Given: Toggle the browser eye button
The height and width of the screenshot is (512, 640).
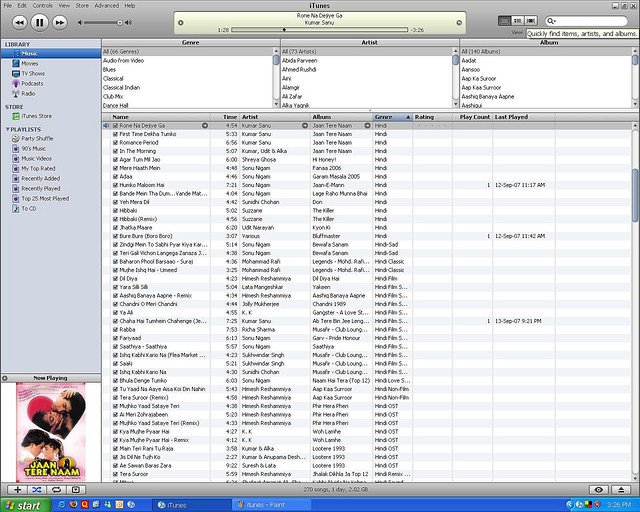Looking at the screenshot, I should pos(599,490).
